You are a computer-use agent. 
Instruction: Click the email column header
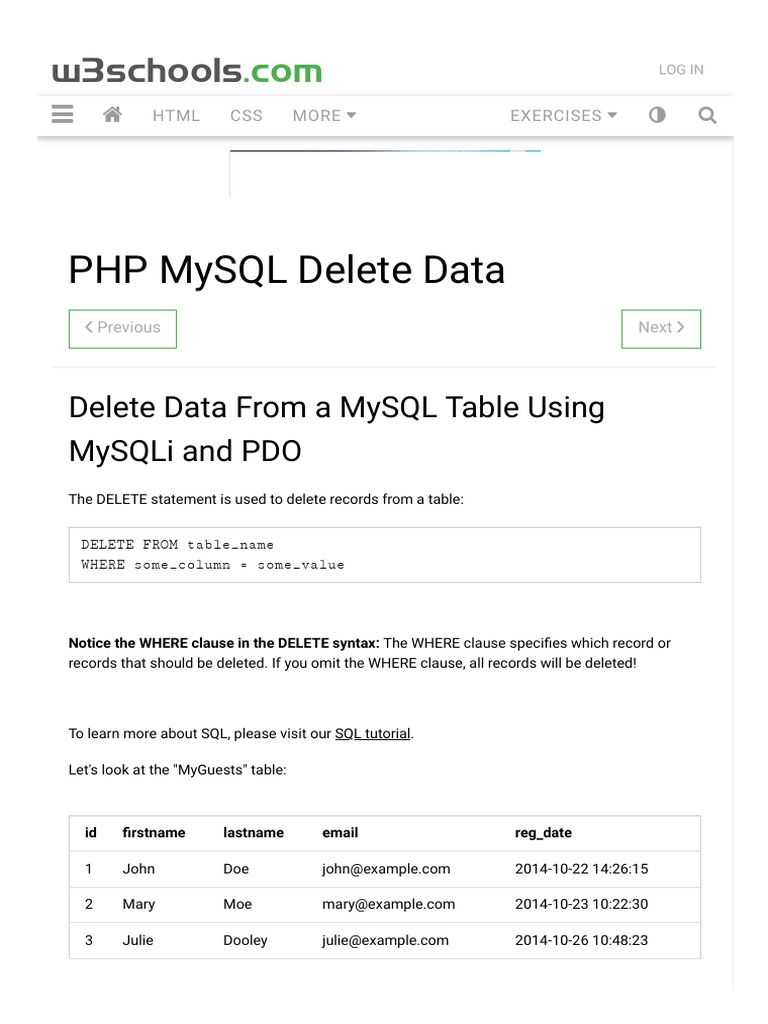click(340, 833)
